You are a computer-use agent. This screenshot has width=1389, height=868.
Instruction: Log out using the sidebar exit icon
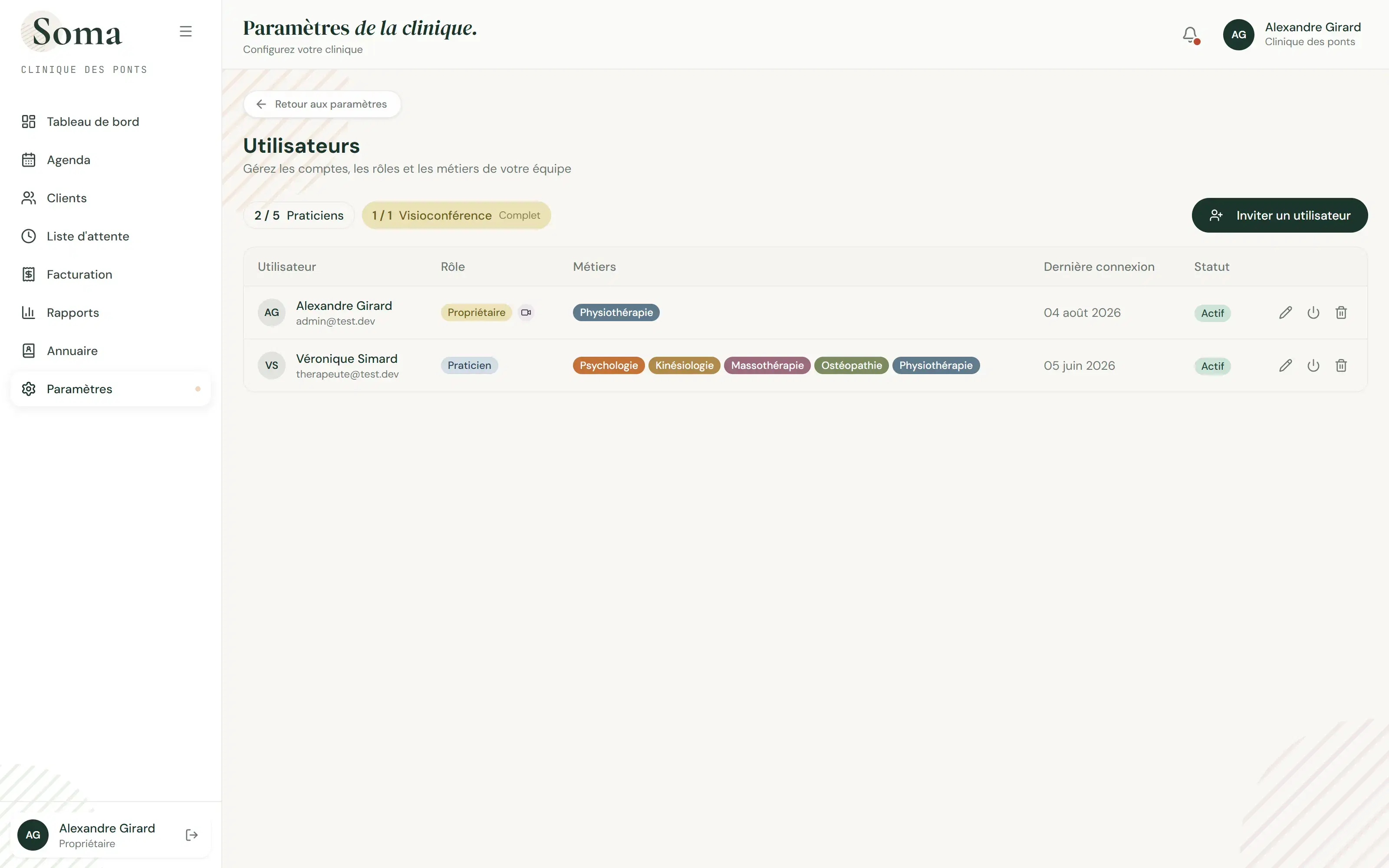pos(192,835)
